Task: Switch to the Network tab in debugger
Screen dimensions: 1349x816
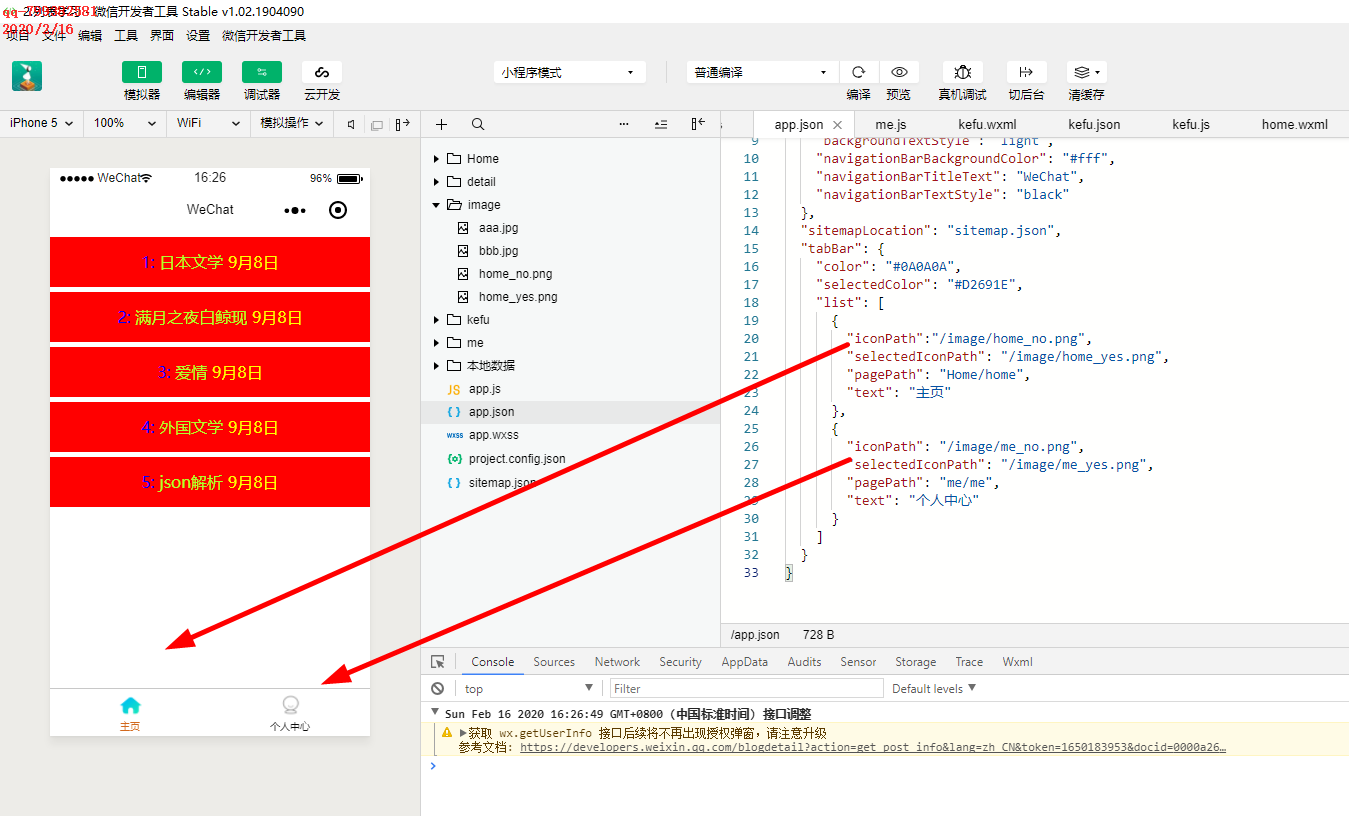Action: point(616,661)
